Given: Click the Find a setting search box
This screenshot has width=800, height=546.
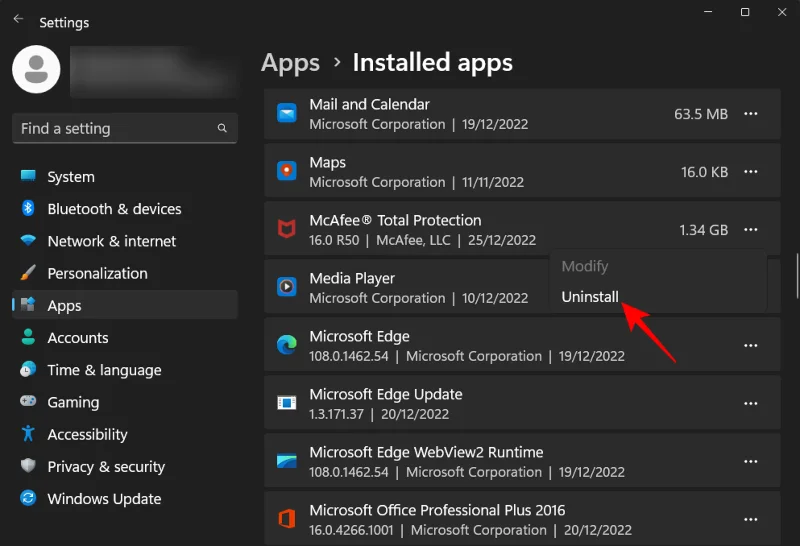Looking at the screenshot, I should (125, 128).
